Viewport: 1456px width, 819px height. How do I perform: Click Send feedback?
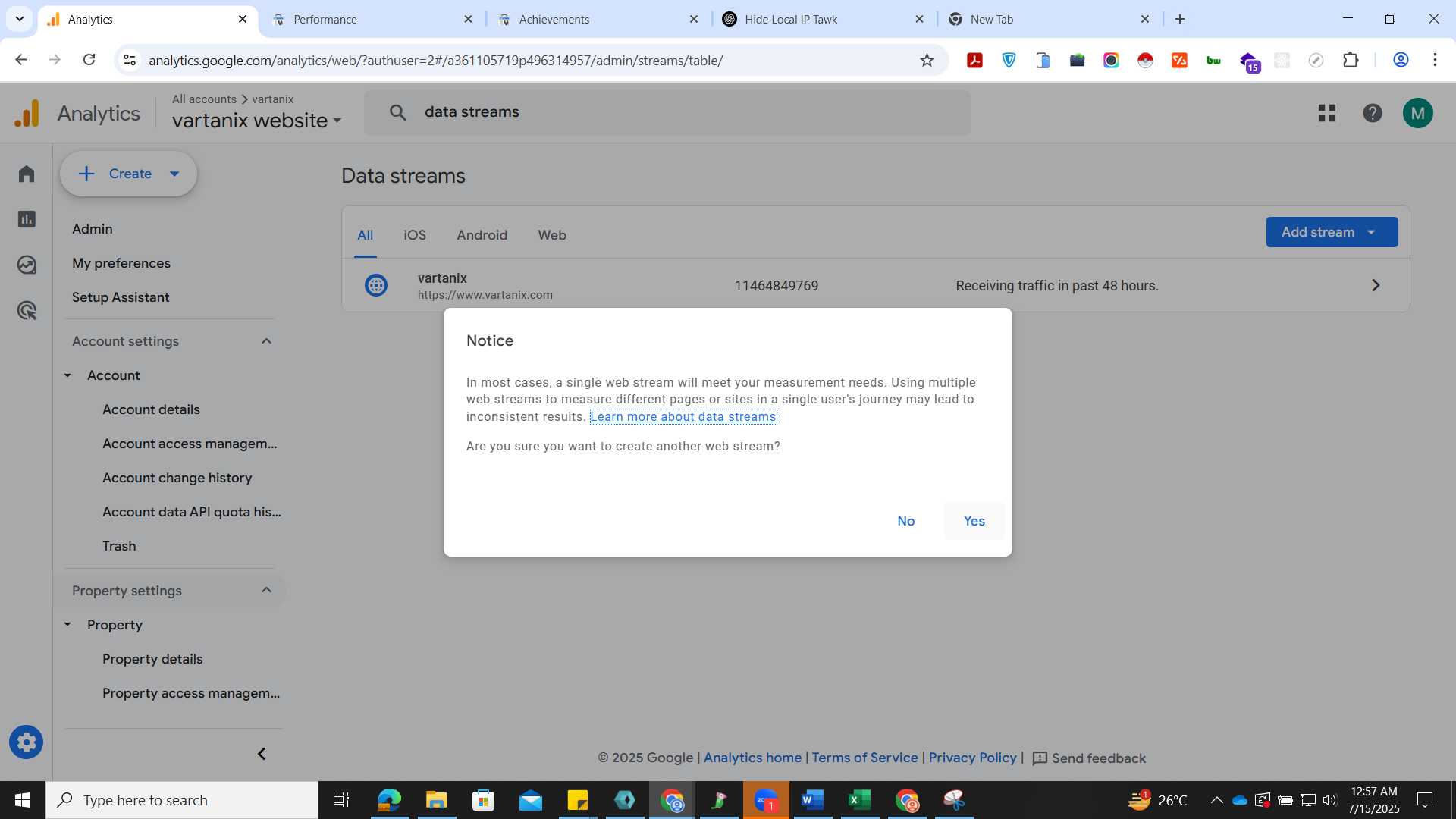(1089, 758)
